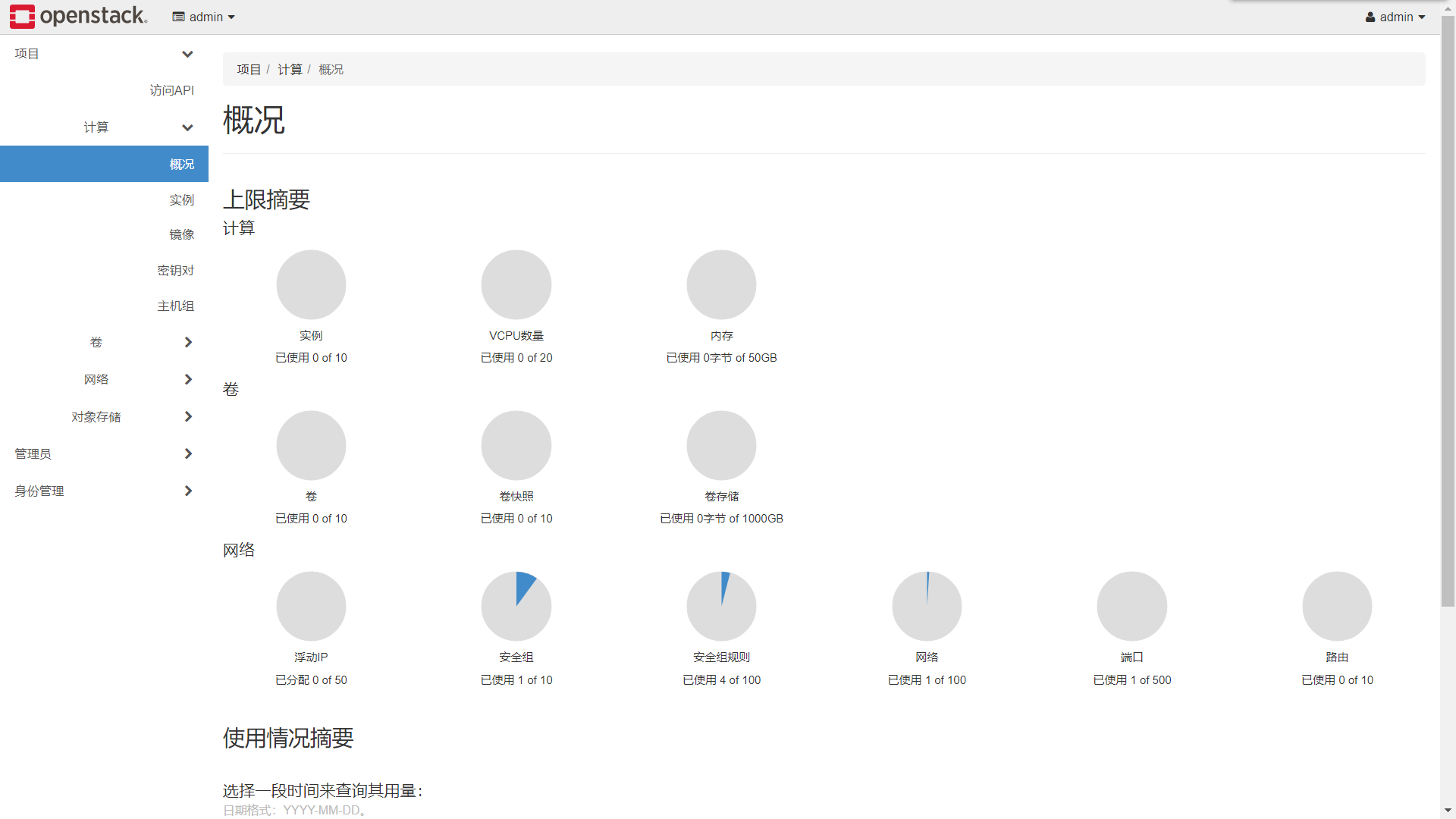Open the 主机组 page
This screenshot has width=1456, height=819.
[175, 306]
